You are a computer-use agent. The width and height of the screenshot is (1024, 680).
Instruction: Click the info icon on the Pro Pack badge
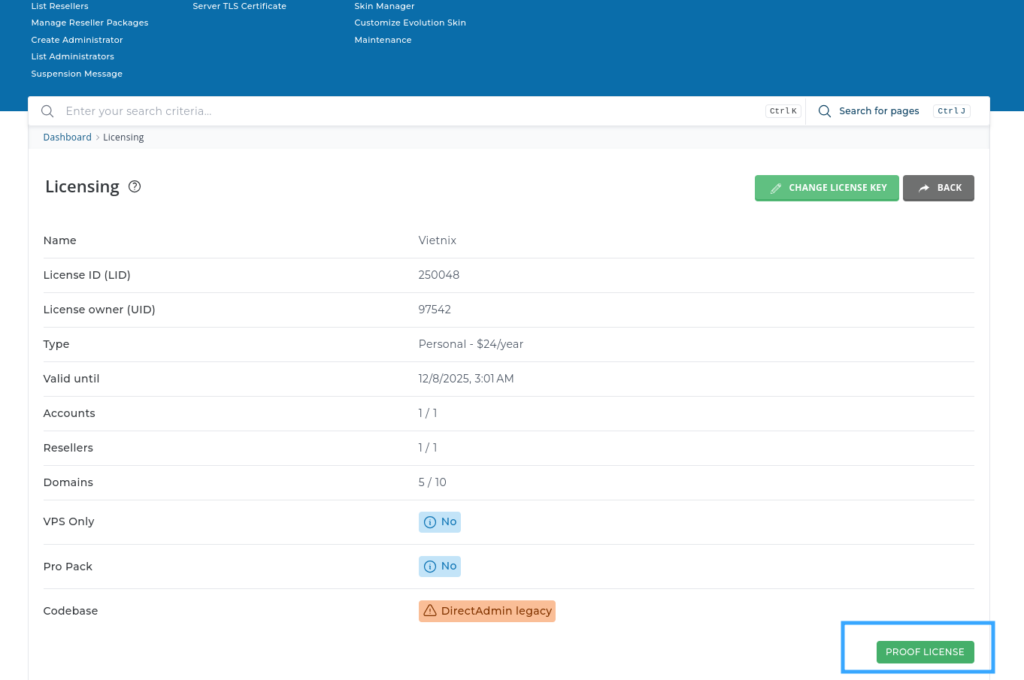(x=428, y=566)
